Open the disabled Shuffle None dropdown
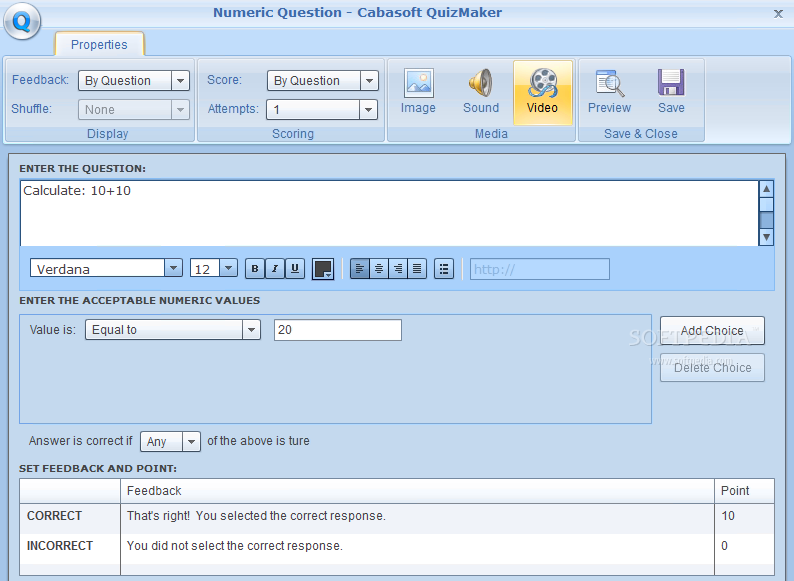Viewport: 794px width, 581px height. pyautogui.click(x=134, y=109)
